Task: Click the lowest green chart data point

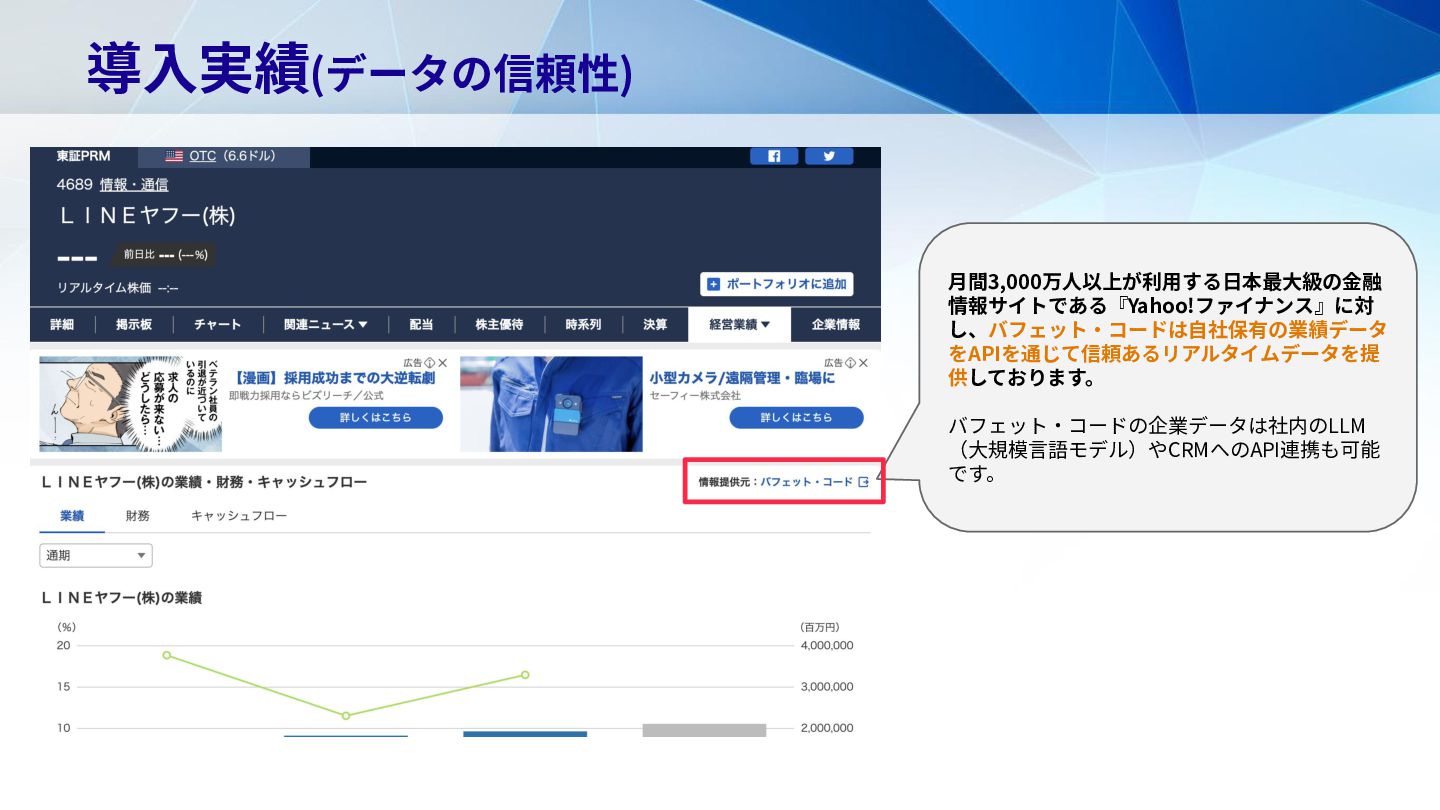Action: coord(346,716)
